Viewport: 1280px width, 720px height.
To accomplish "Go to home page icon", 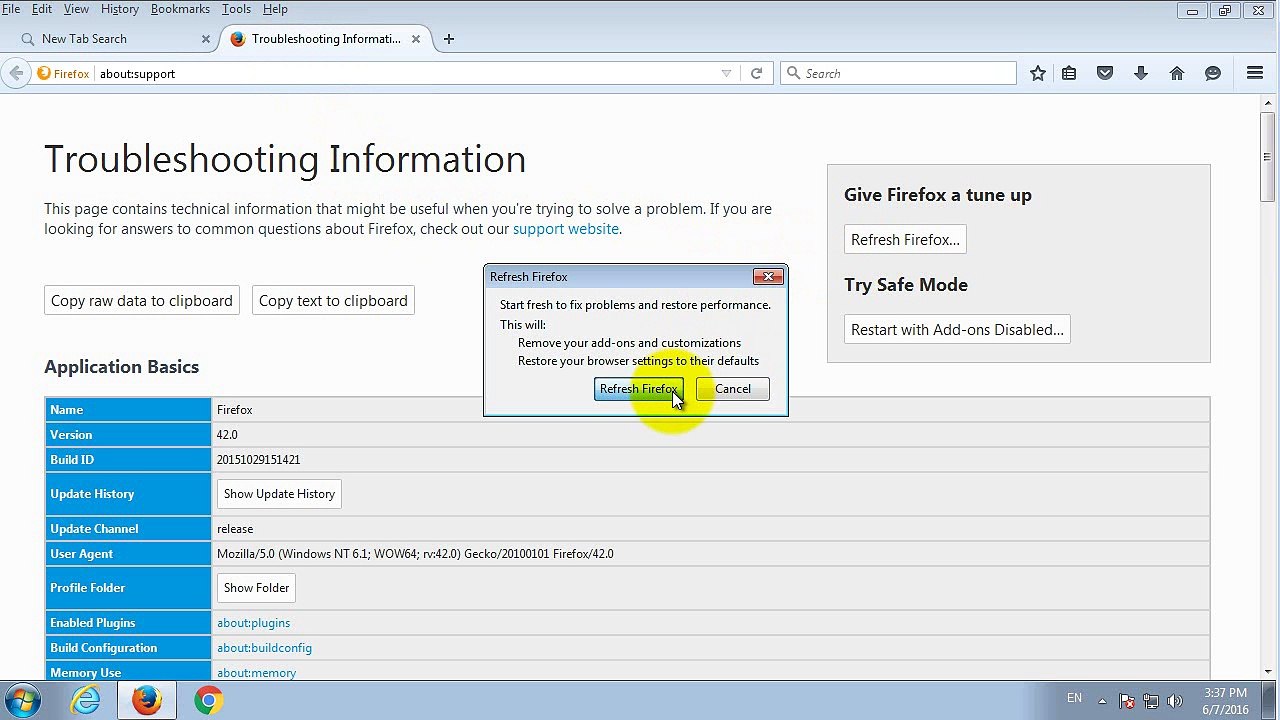I will tap(1177, 73).
